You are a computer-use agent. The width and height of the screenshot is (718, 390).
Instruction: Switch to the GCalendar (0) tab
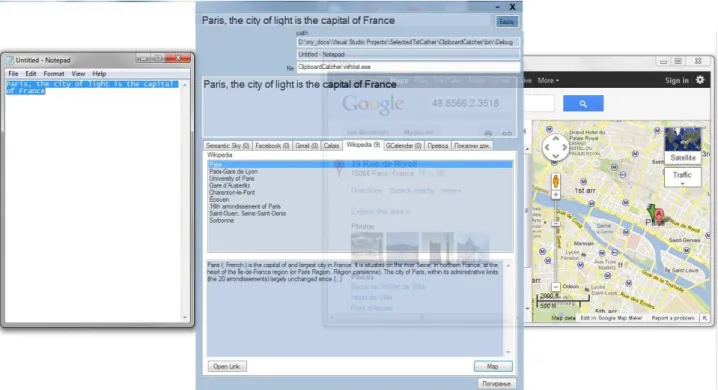[x=403, y=146]
